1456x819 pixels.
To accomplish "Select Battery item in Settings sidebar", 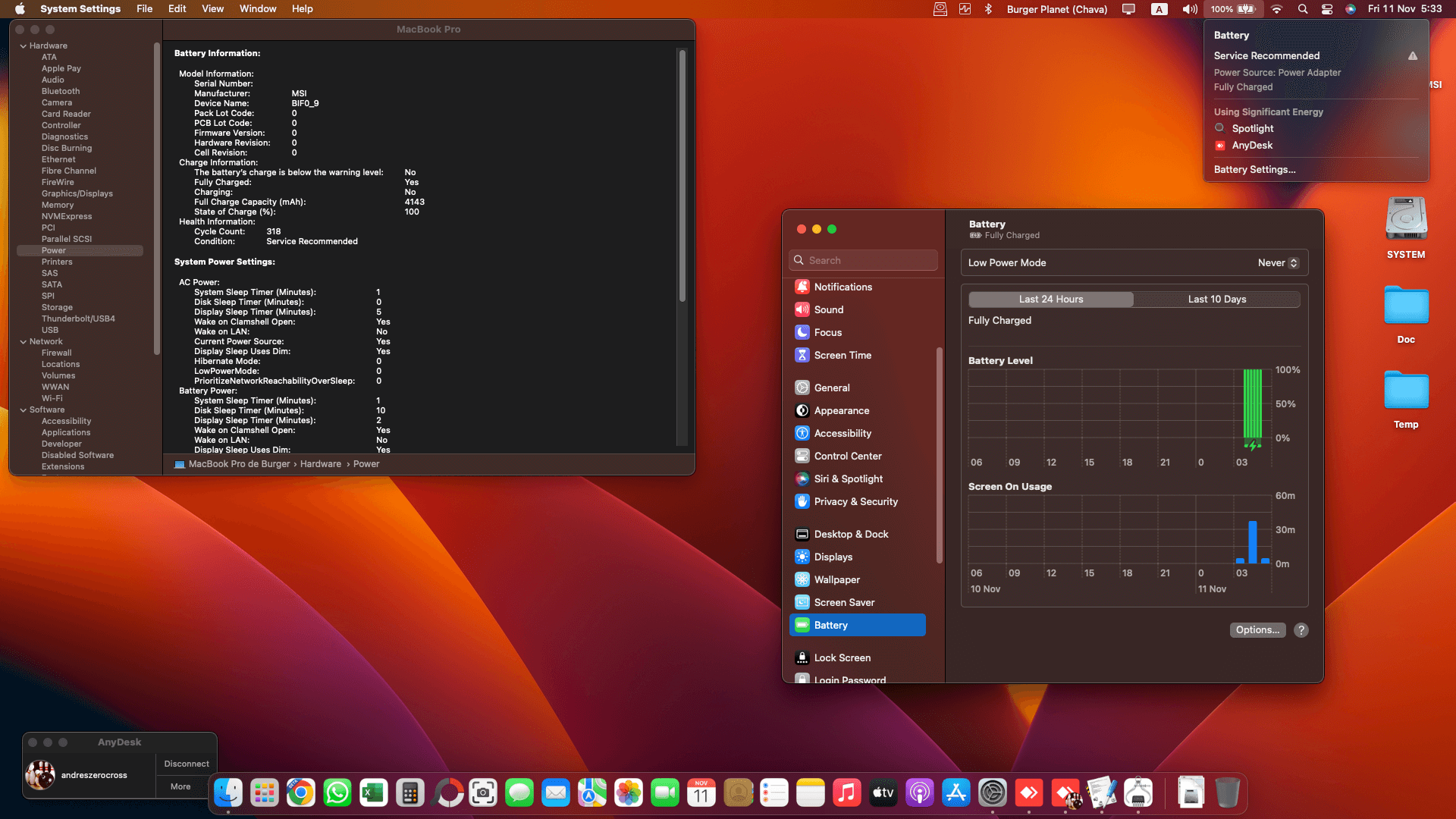I will [857, 625].
